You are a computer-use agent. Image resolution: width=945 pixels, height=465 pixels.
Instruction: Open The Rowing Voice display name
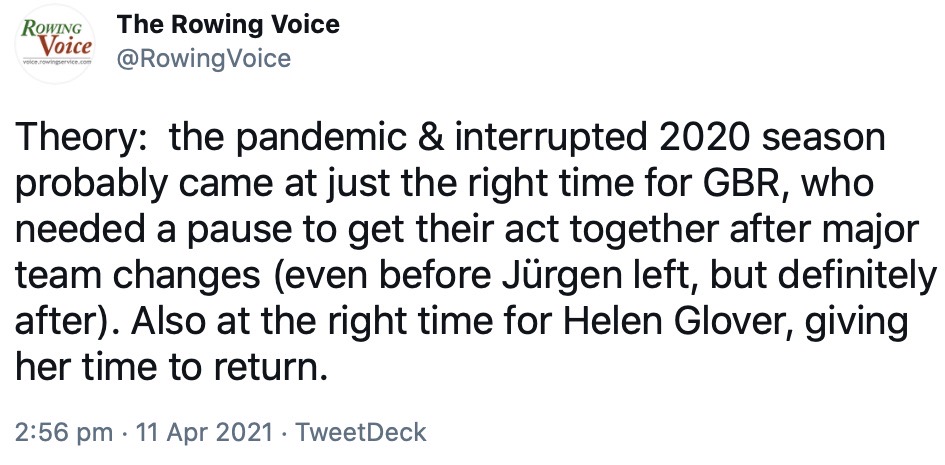pyautogui.click(x=229, y=24)
